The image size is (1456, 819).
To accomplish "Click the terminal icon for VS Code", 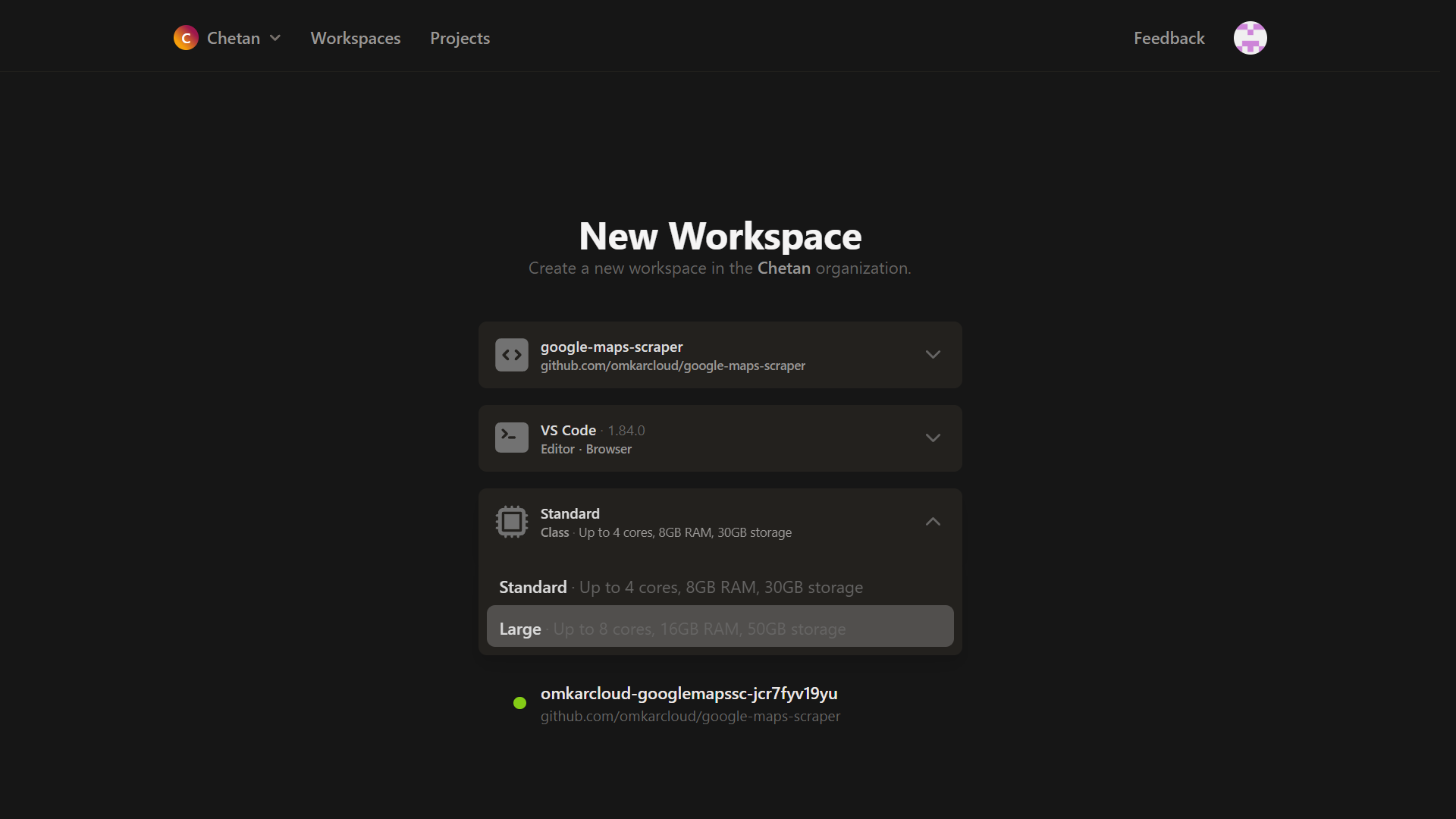I will point(512,438).
